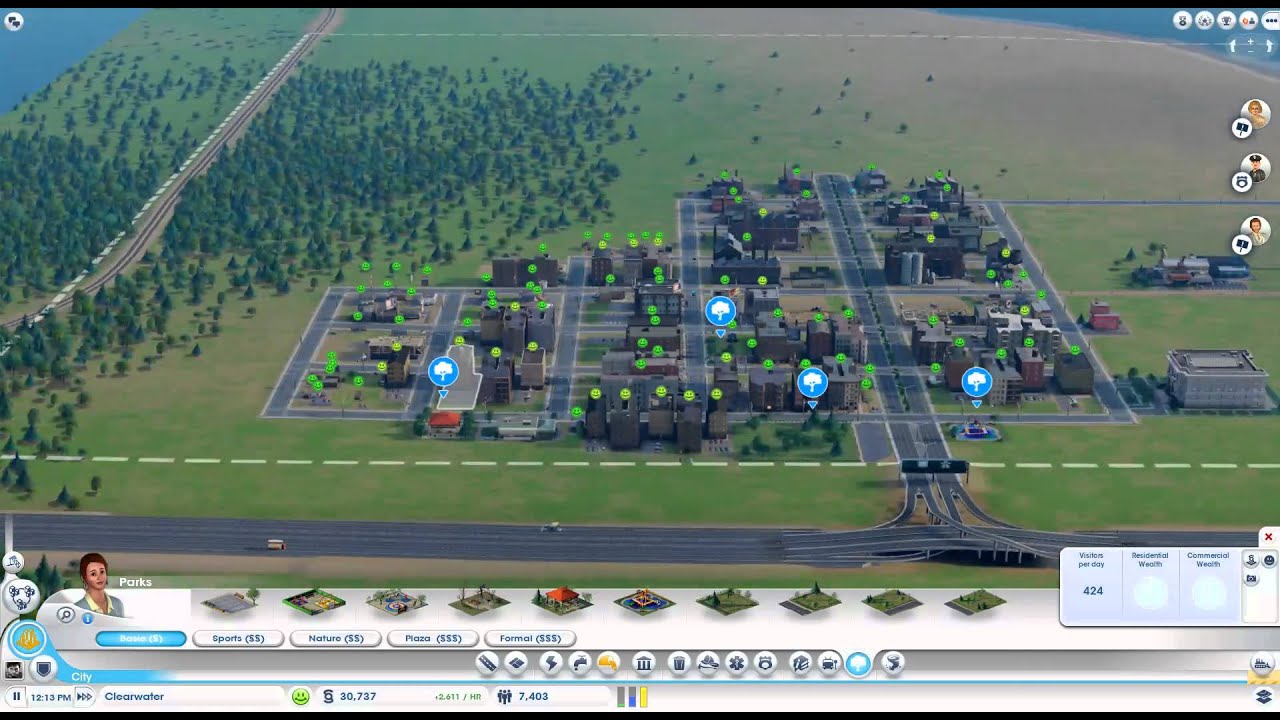Click the player avatar portrait

(x=14, y=669)
